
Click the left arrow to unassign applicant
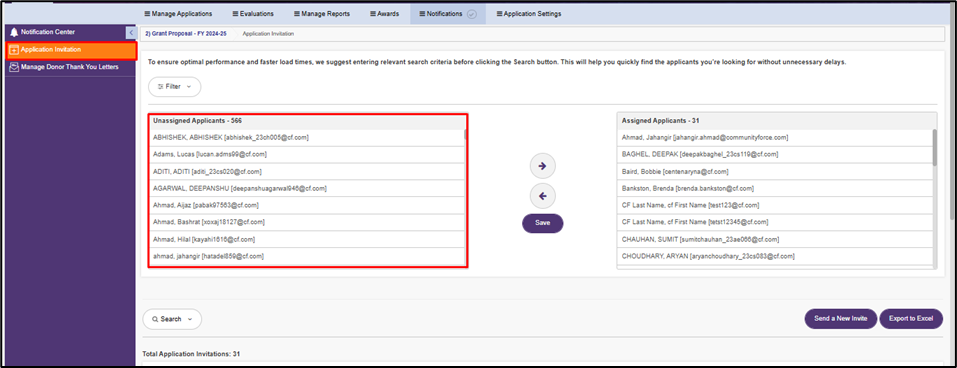543,196
